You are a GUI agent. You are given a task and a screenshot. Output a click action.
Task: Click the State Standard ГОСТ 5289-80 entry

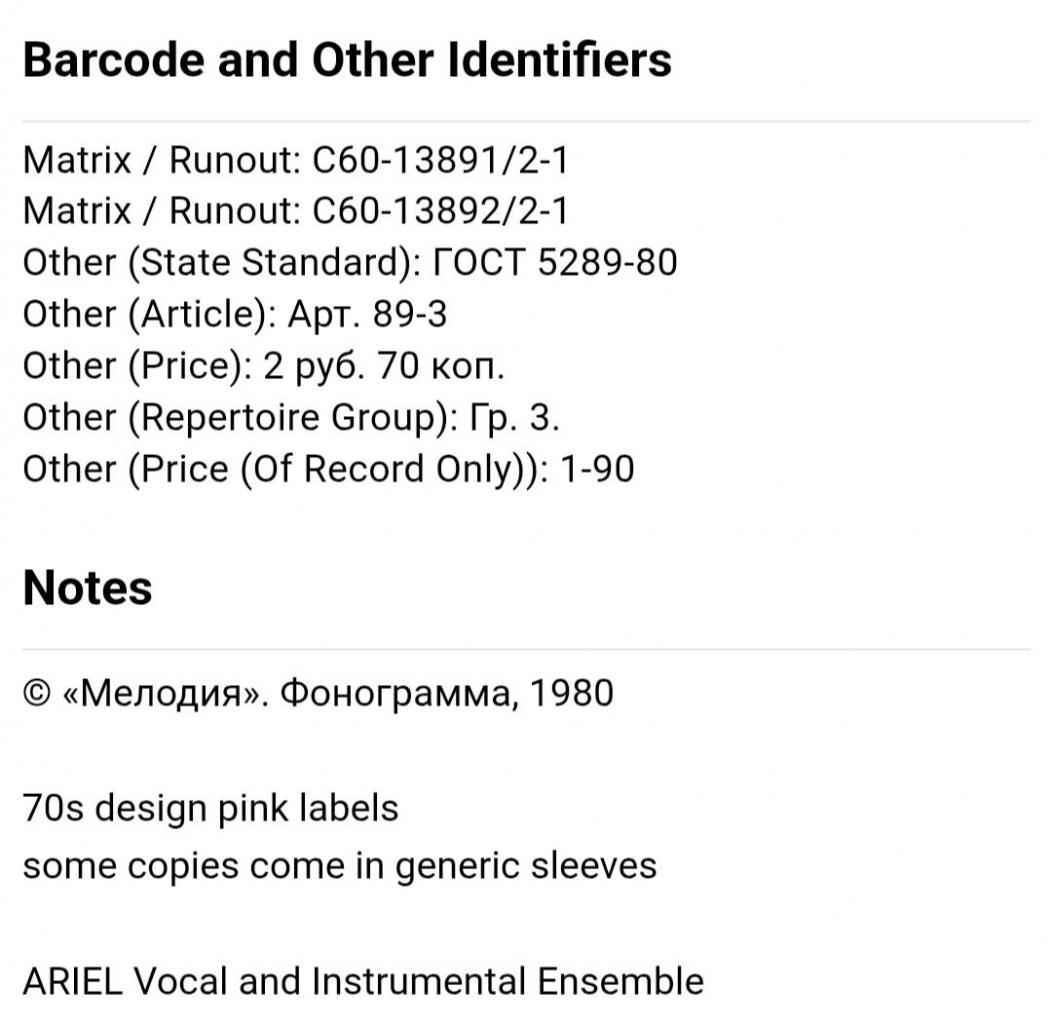350,262
